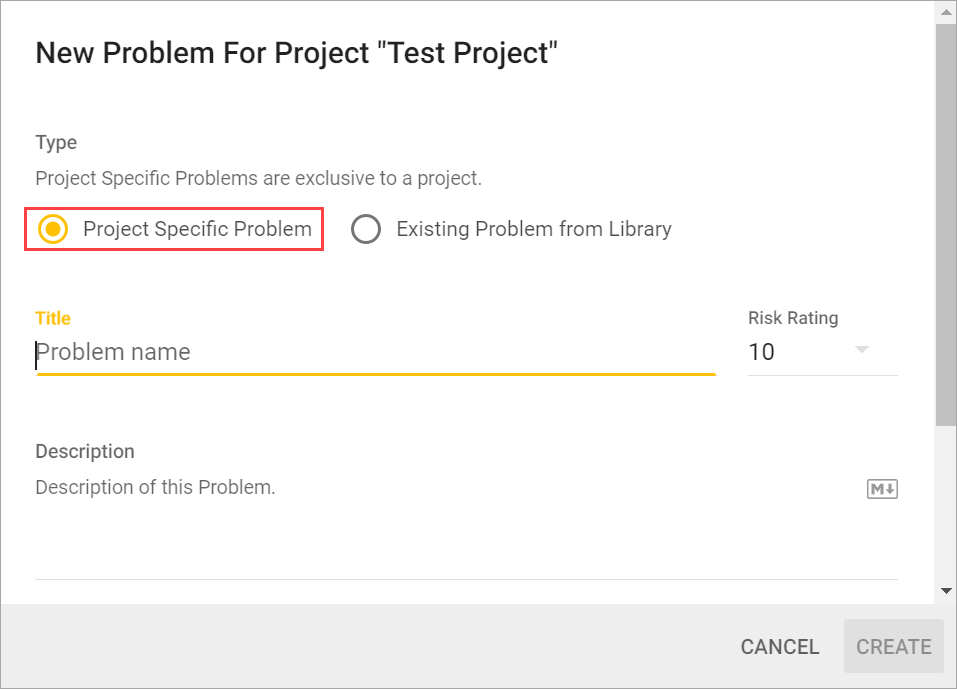Click the Type section label
The height and width of the screenshot is (689, 957).
(x=56, y=142)
